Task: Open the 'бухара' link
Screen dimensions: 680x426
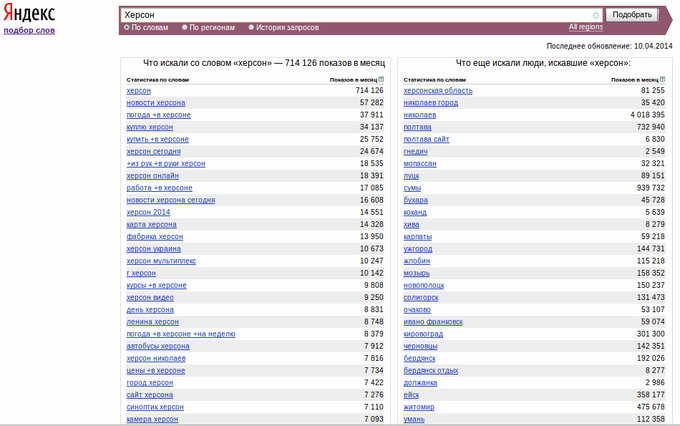Action: (415, 200)
